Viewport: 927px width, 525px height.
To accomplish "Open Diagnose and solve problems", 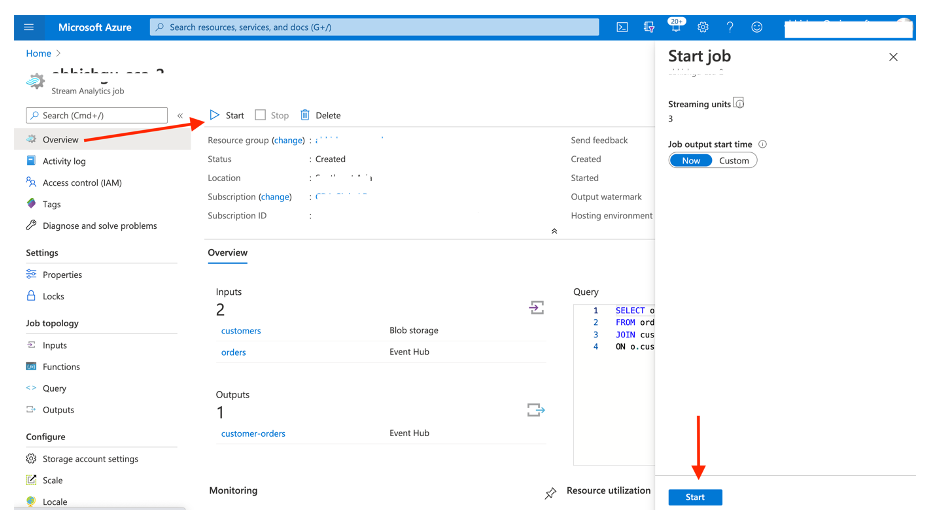I will (x=102, y=226).
